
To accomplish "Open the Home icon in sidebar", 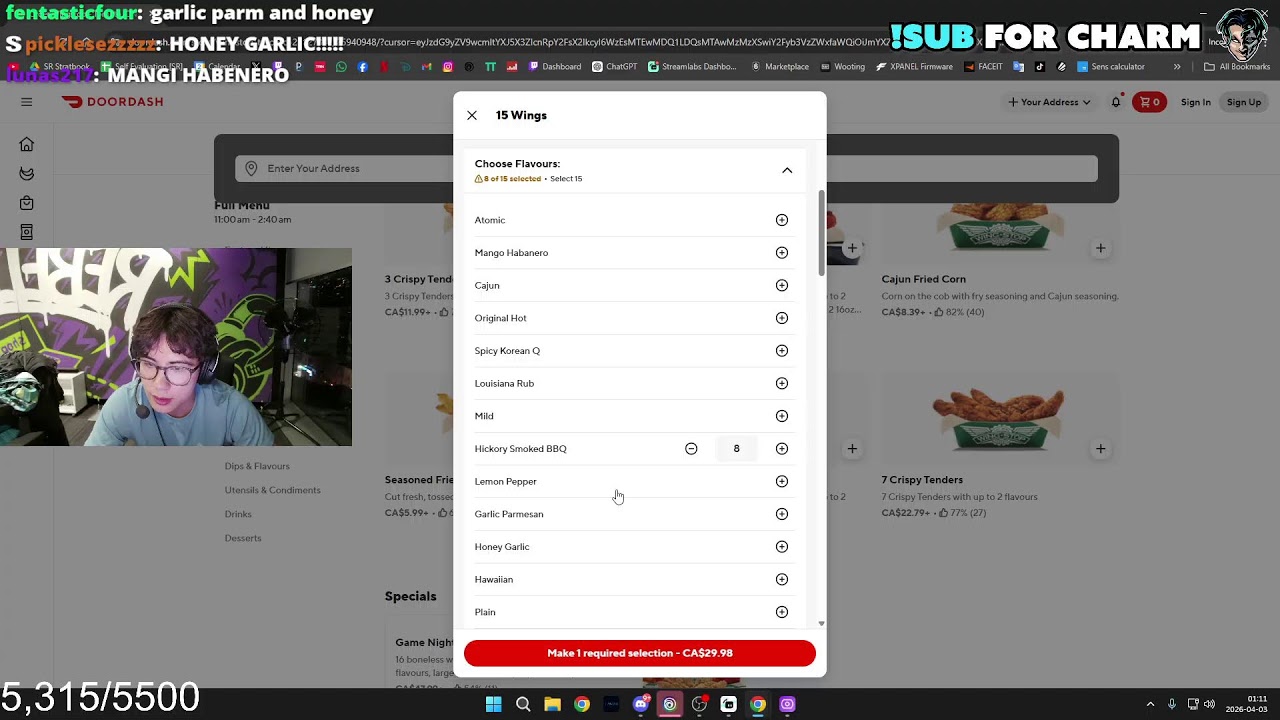I will tap(27, 145).
